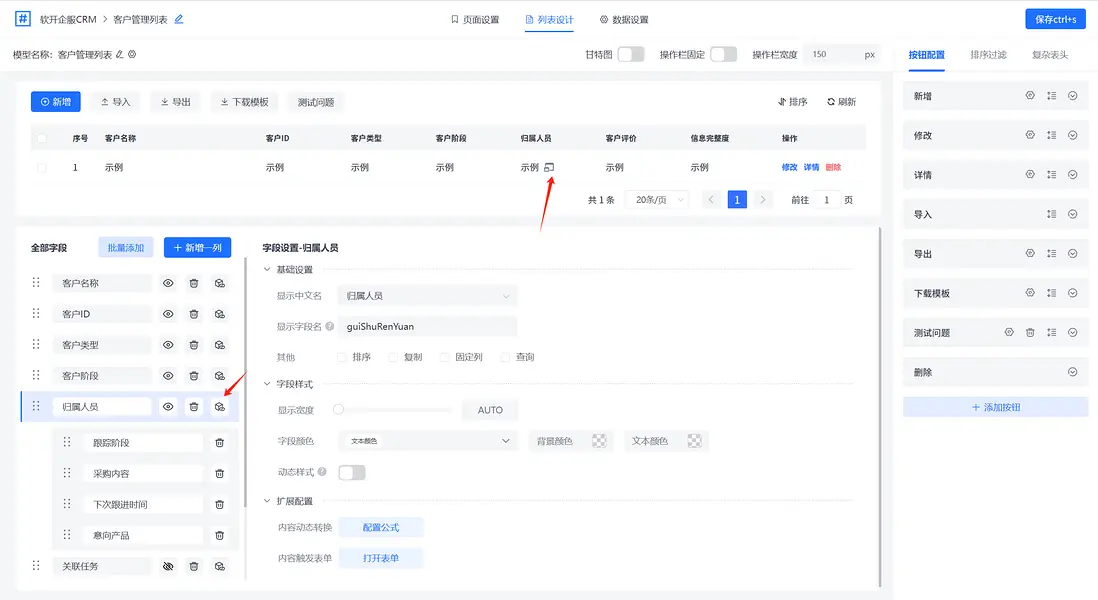Toggle the 操作栏固定 switch
The image size is (1098, 600).
click(x=723, y=55)
